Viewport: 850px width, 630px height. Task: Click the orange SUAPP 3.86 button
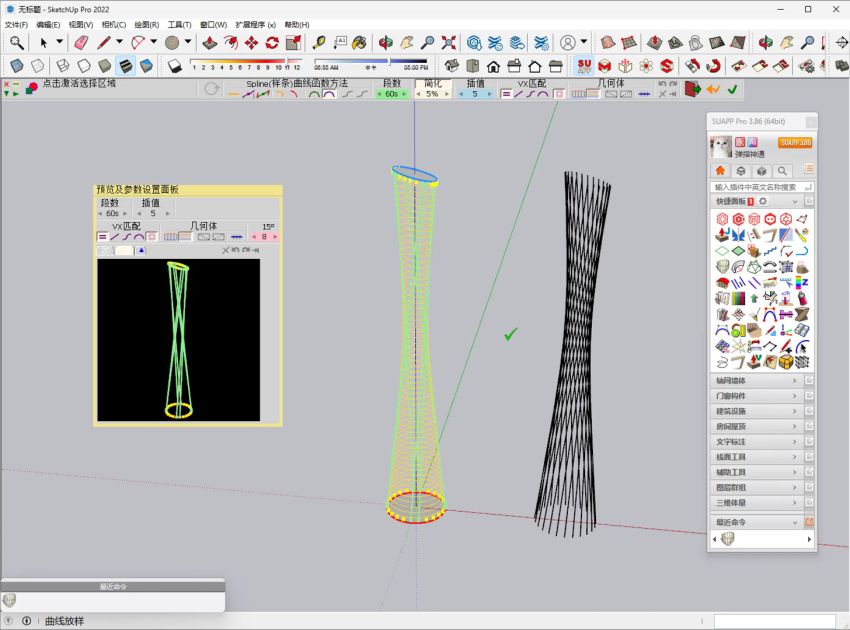click(x=795, y=143)
